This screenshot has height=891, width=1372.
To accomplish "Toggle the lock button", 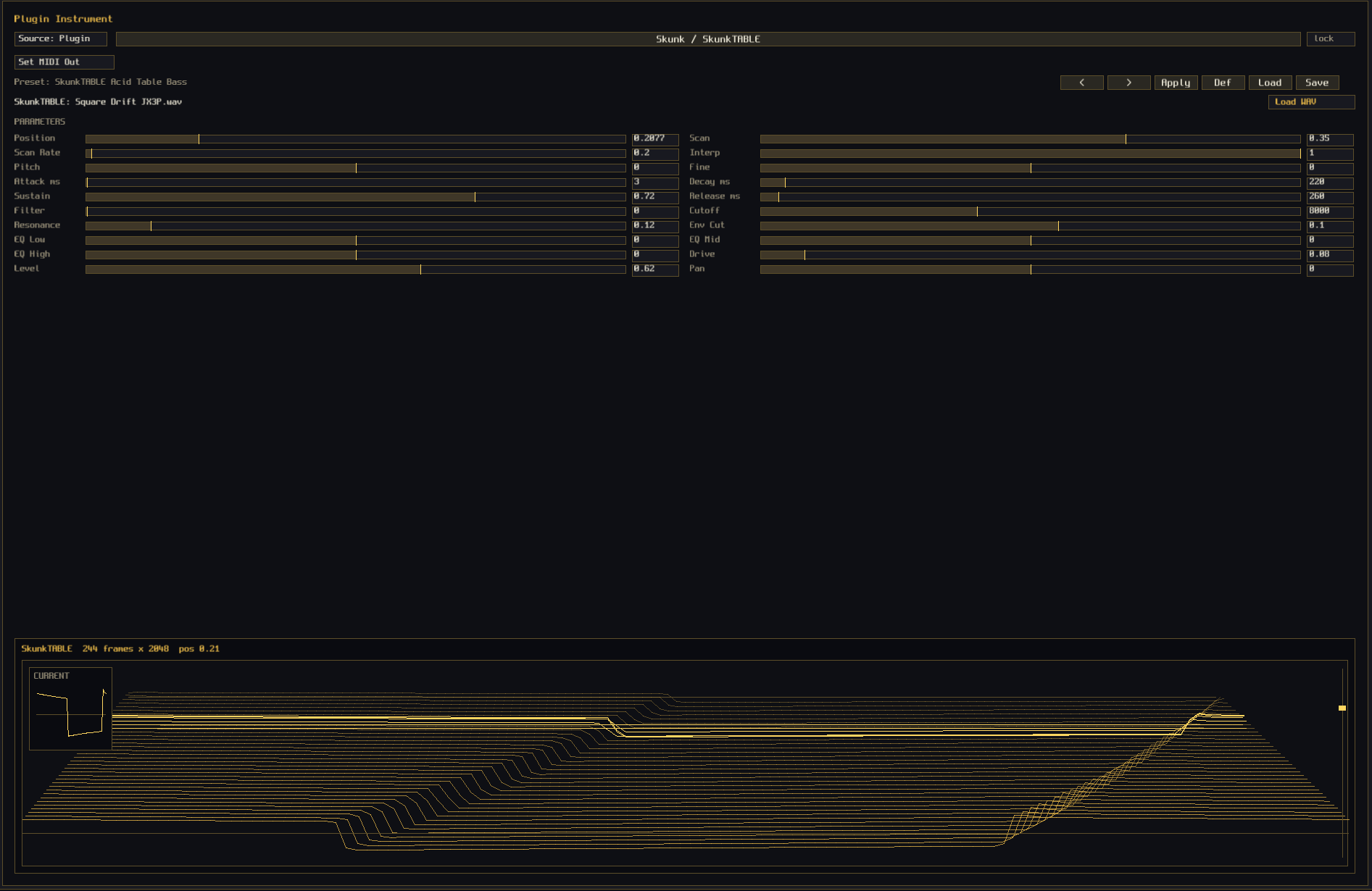I will (x=1330, y=39).
